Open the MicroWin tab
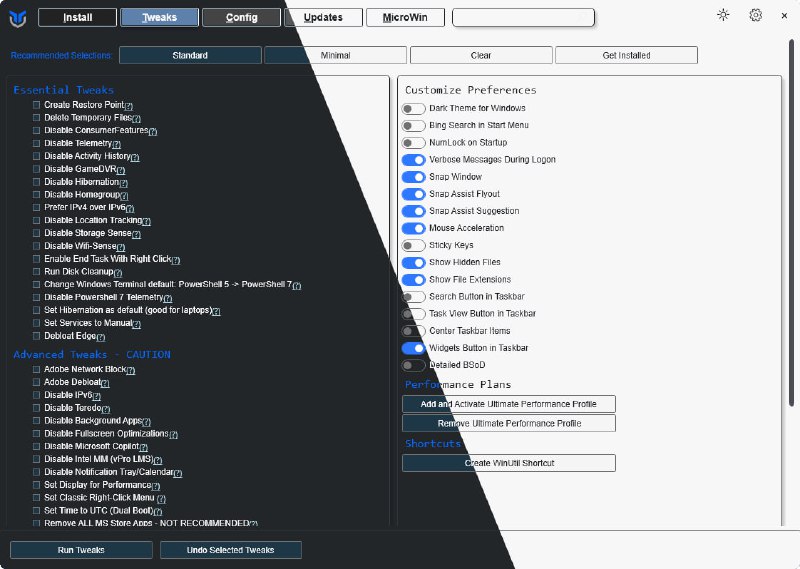Screen dimensions: 800x569 [405, 17]
